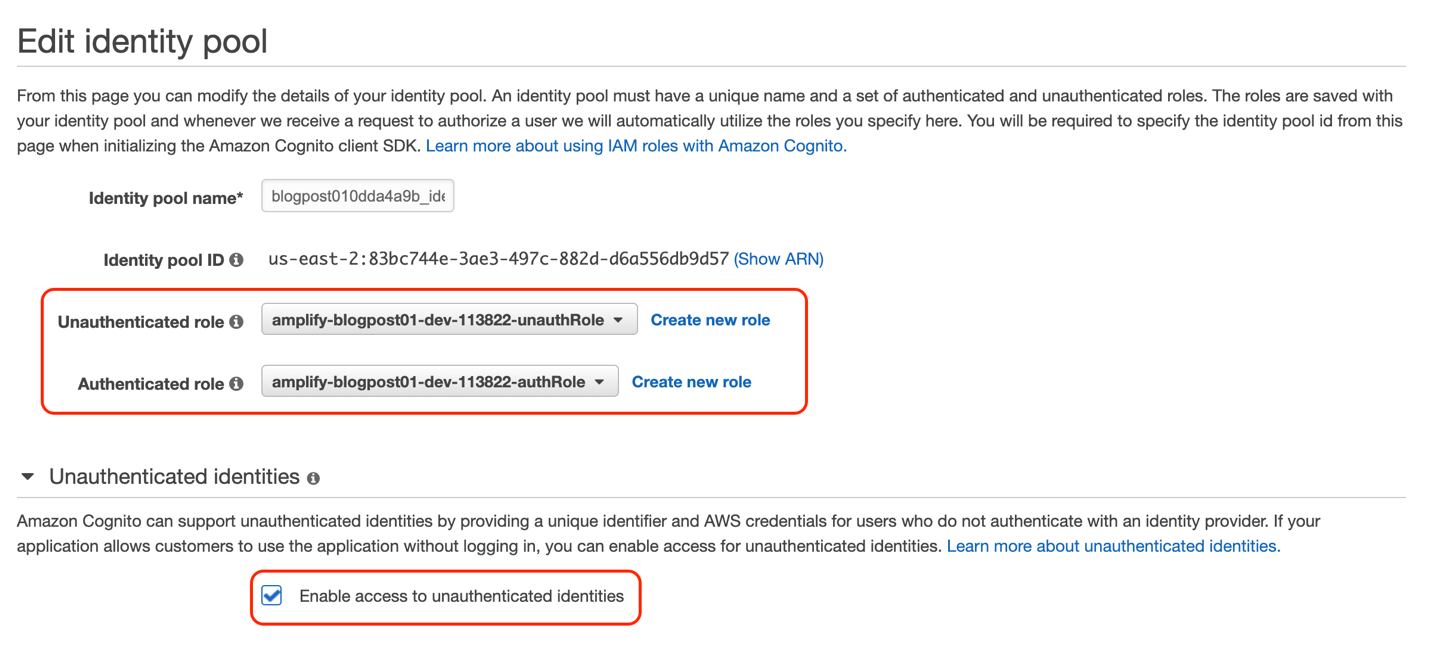Click the Unauthenticated identities heading text
The height and width of the screenshot is (652, 1430).
tap(175, 477)
